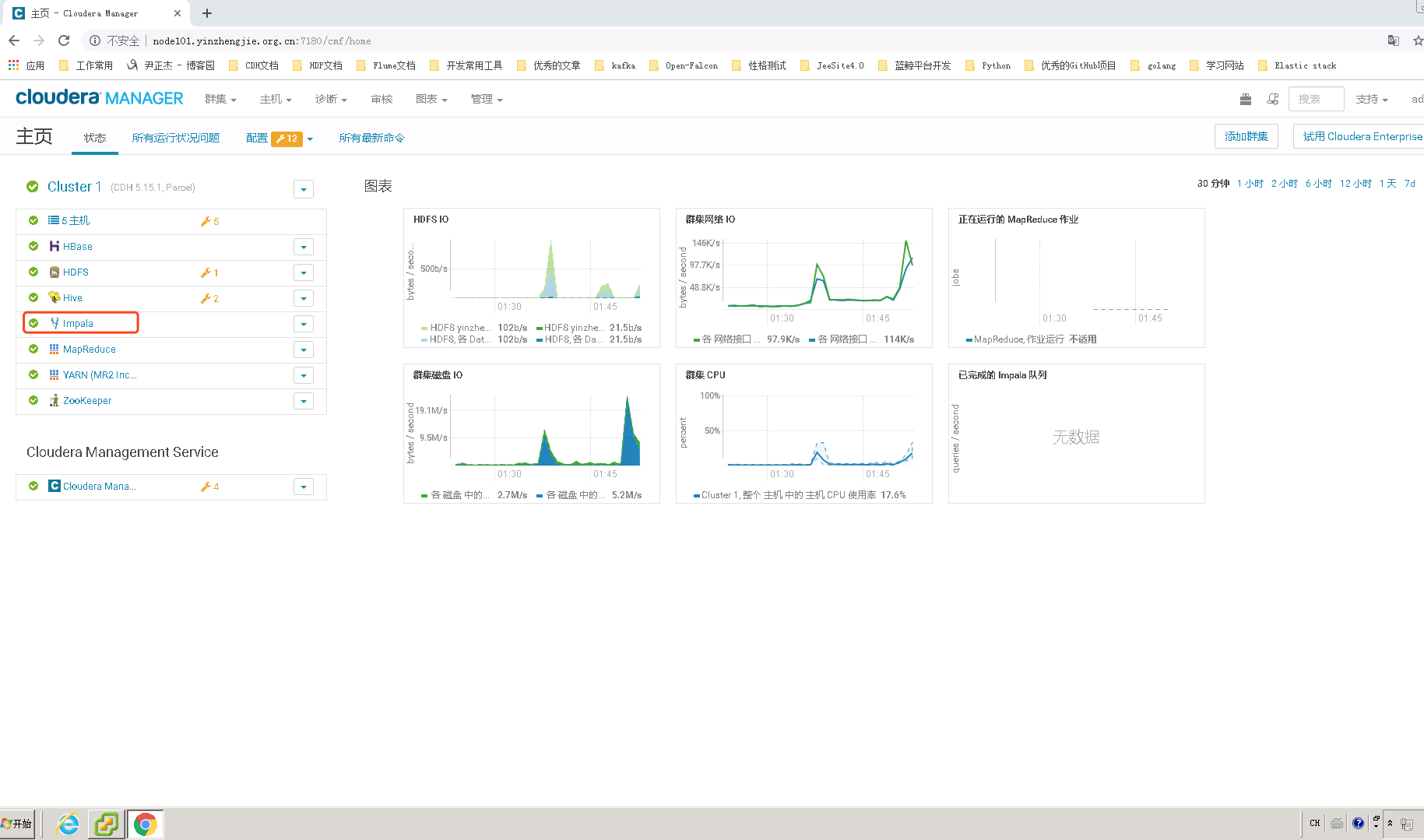Open the Hive service via its icon
This screenshot has width=1424, height=840.
(x=54, y=297)
